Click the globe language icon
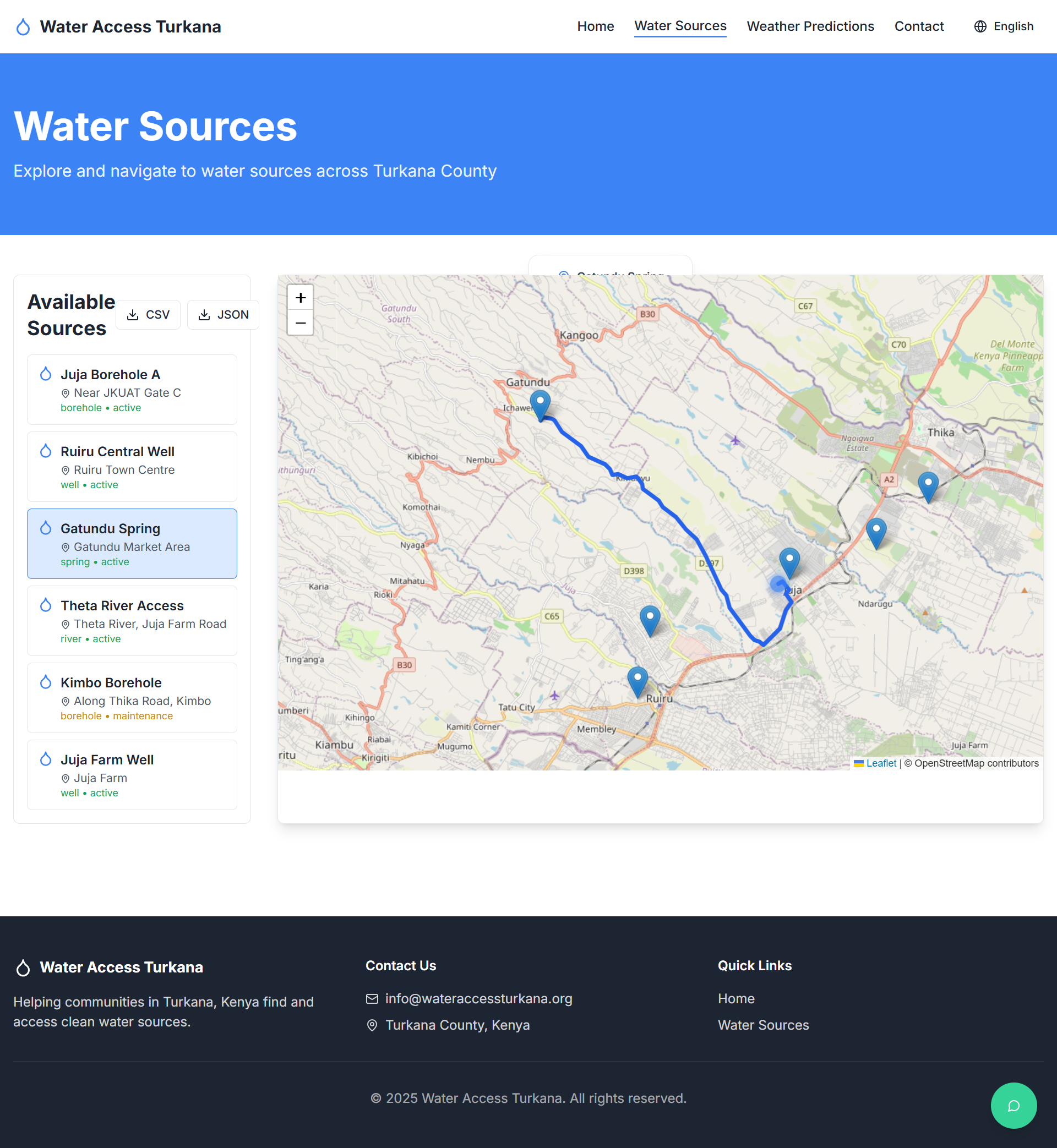The image size is (1057, 1148). click(x=980, y=27)
